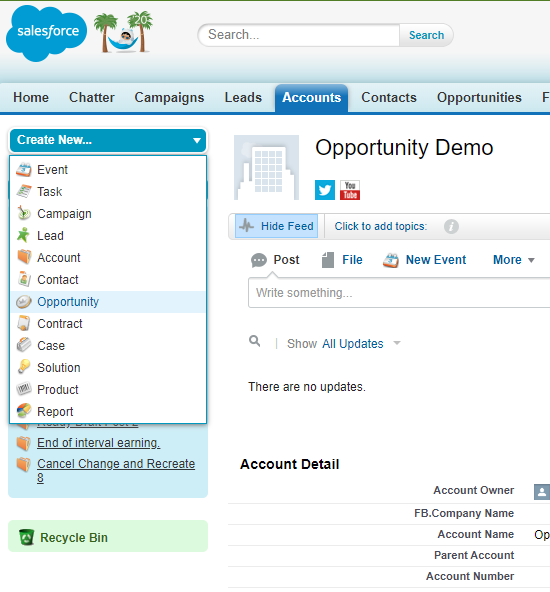
Task: Open the End of interval earning recent item
Action: [x=99, y=443]
